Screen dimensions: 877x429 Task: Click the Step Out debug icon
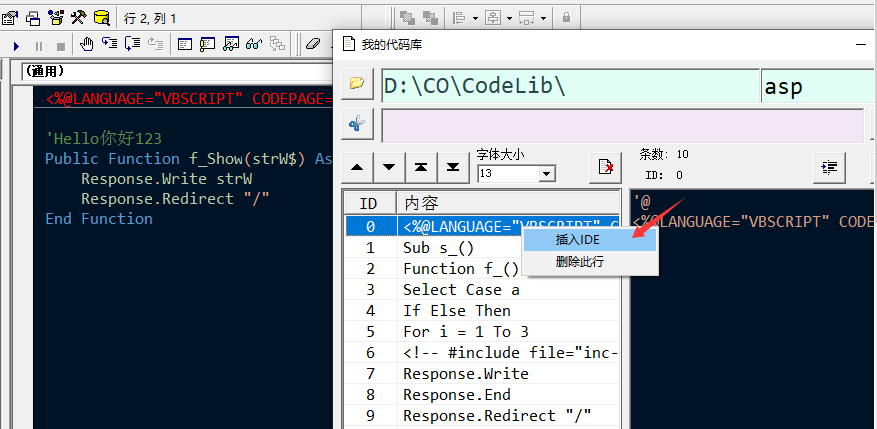click(155, 44)
